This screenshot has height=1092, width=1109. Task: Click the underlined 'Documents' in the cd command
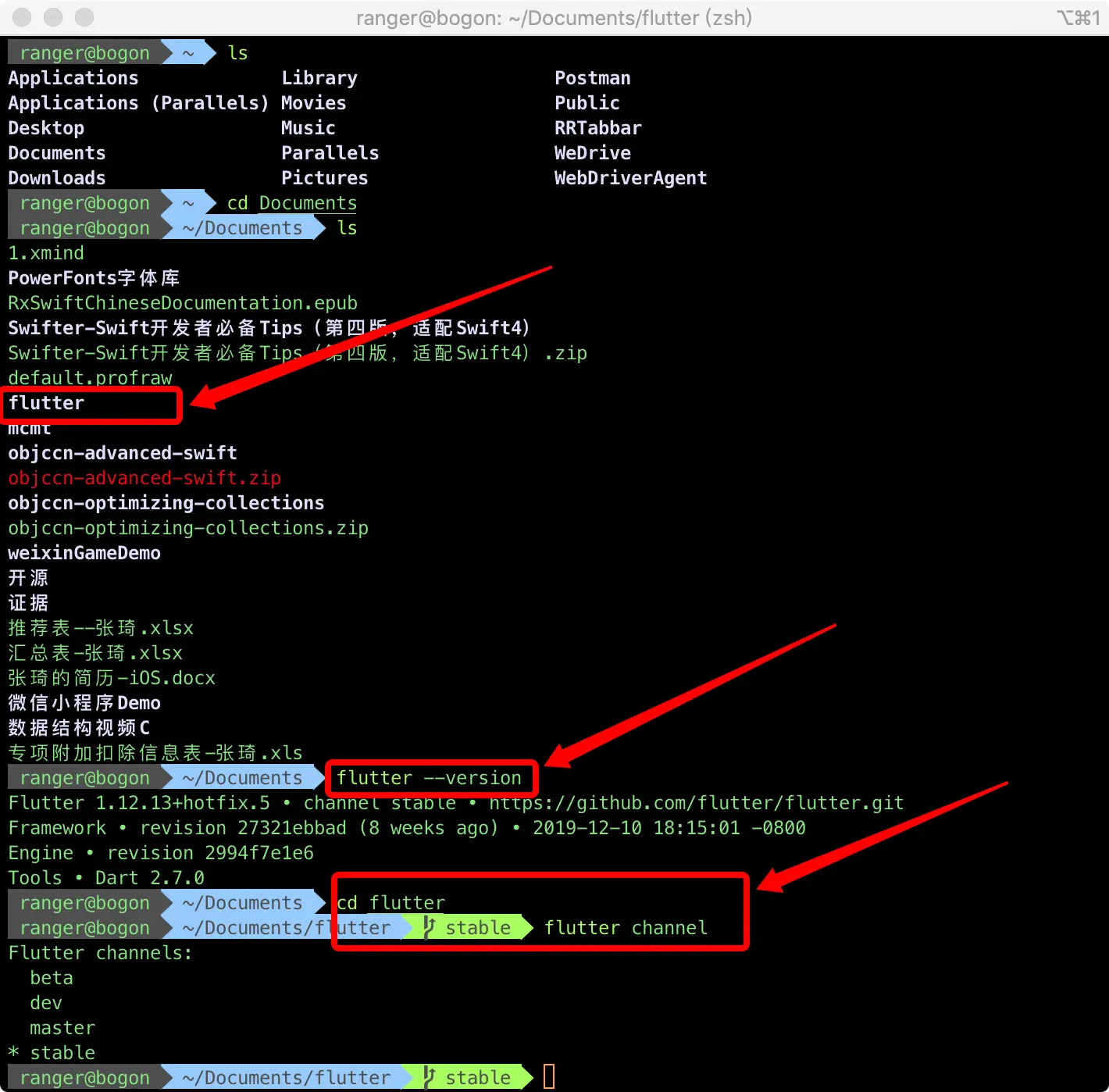[x=308, y=203]
